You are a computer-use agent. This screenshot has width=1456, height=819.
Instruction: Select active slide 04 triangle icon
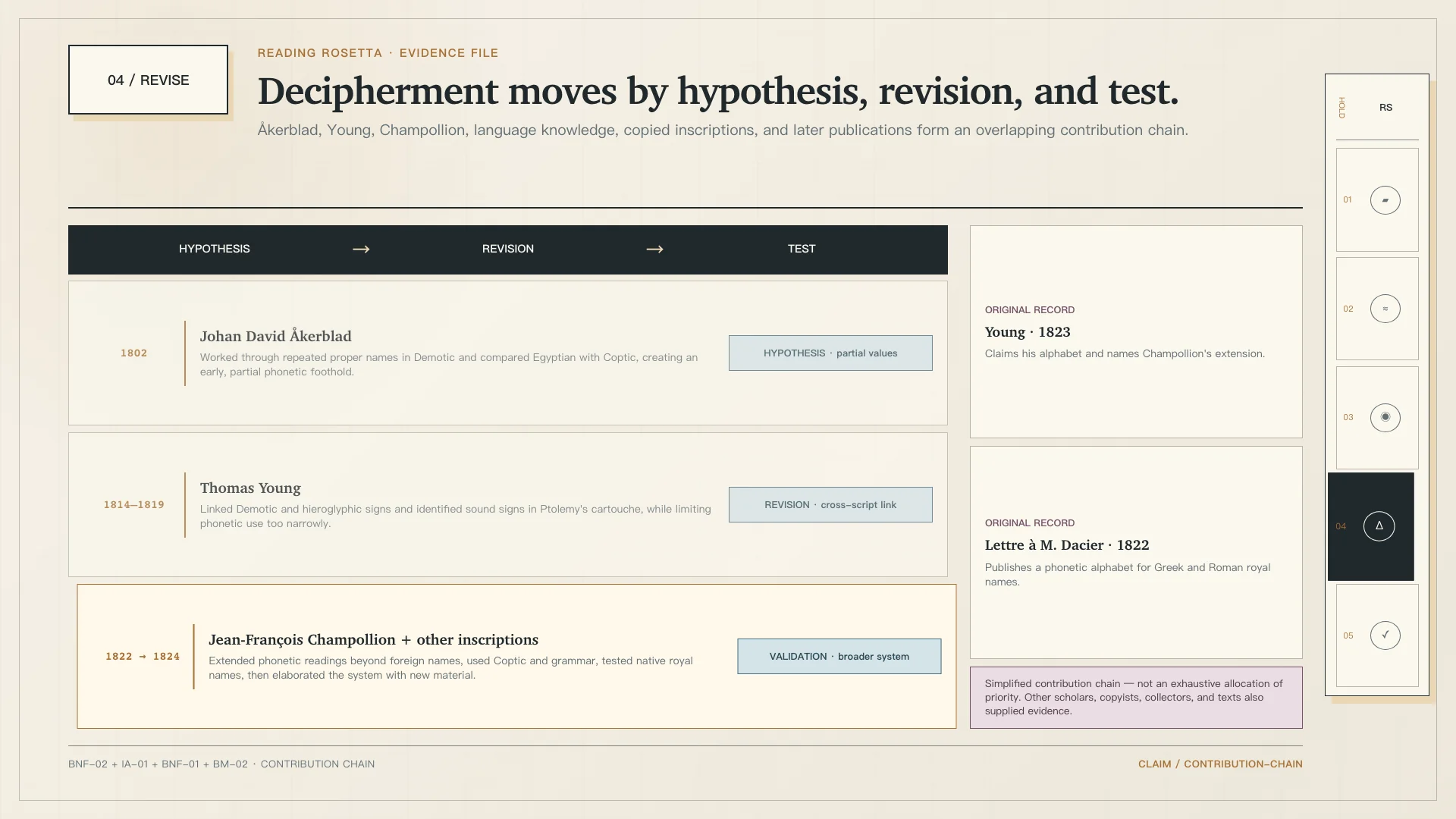pos(1379,526)
